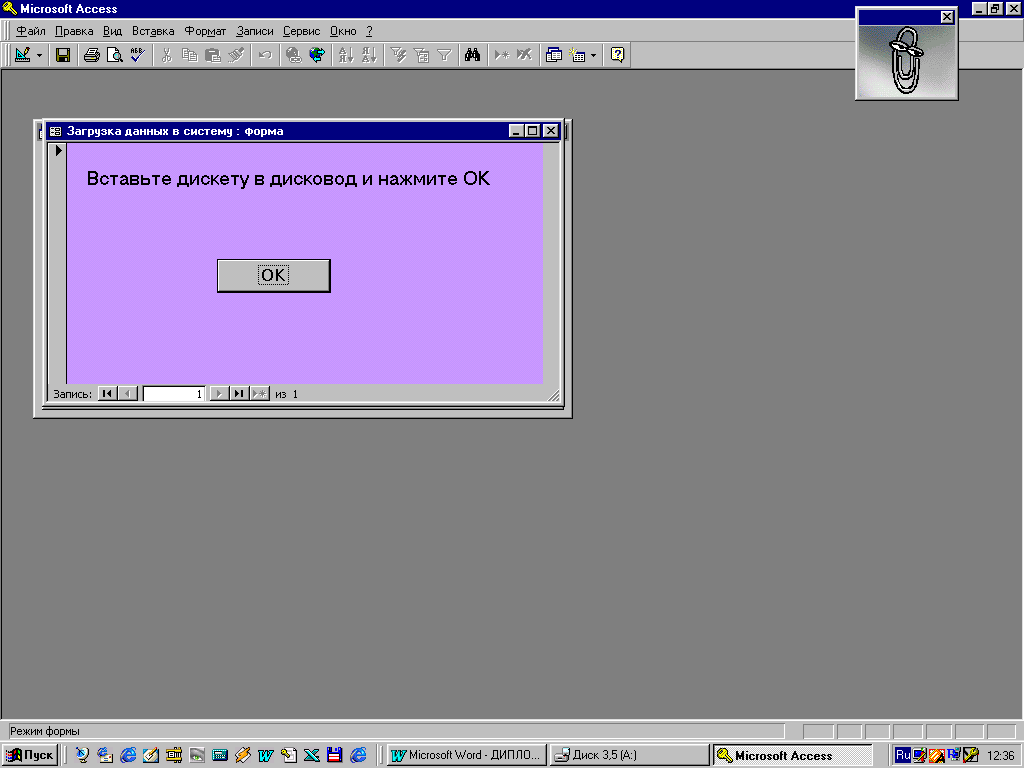The image size is (1024, 768).
Task: Click the OK button on the form
Action: point(274,276)
